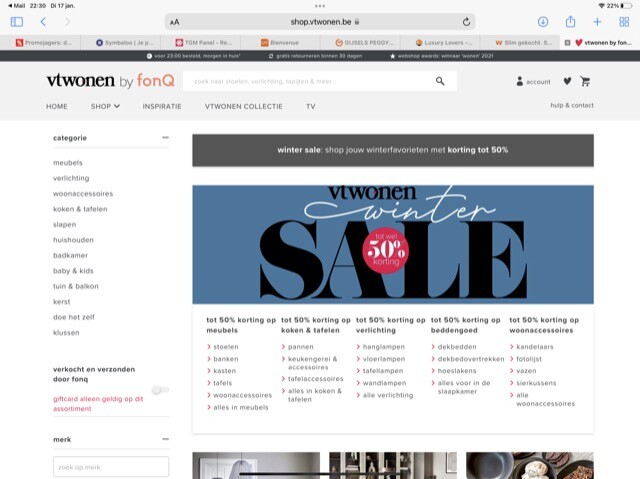Open the SHOP dropdown menu
The height and width of the screenshot is (479, 640).
[x=105, y=106]
